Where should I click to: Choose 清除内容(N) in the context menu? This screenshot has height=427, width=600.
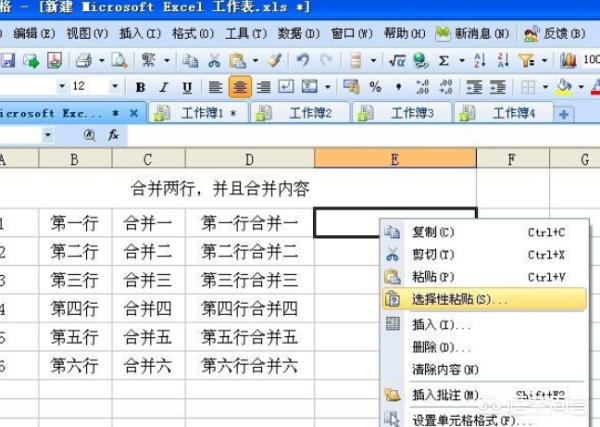pos(484,369)
